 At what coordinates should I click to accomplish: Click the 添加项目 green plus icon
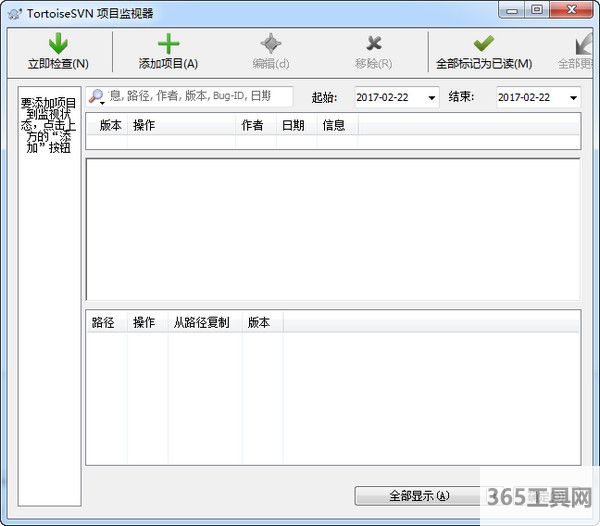168,44
